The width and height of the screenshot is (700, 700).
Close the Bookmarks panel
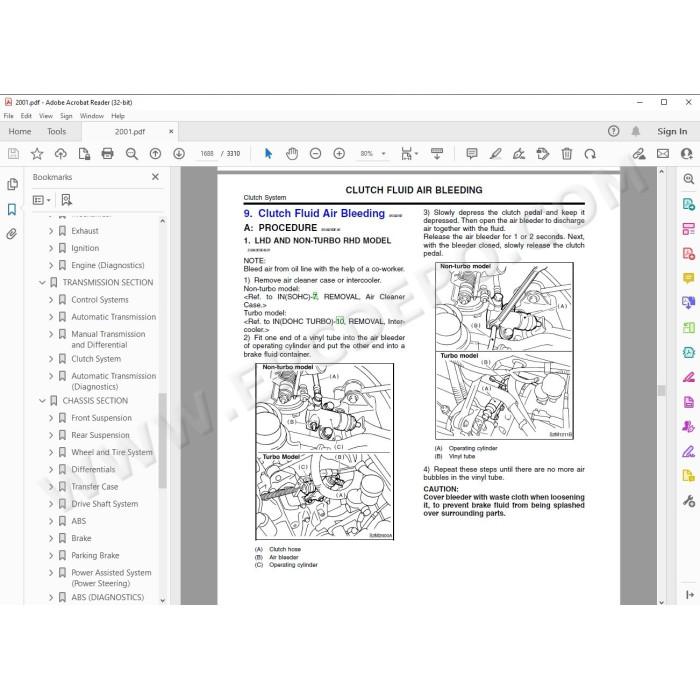[155, 177]
